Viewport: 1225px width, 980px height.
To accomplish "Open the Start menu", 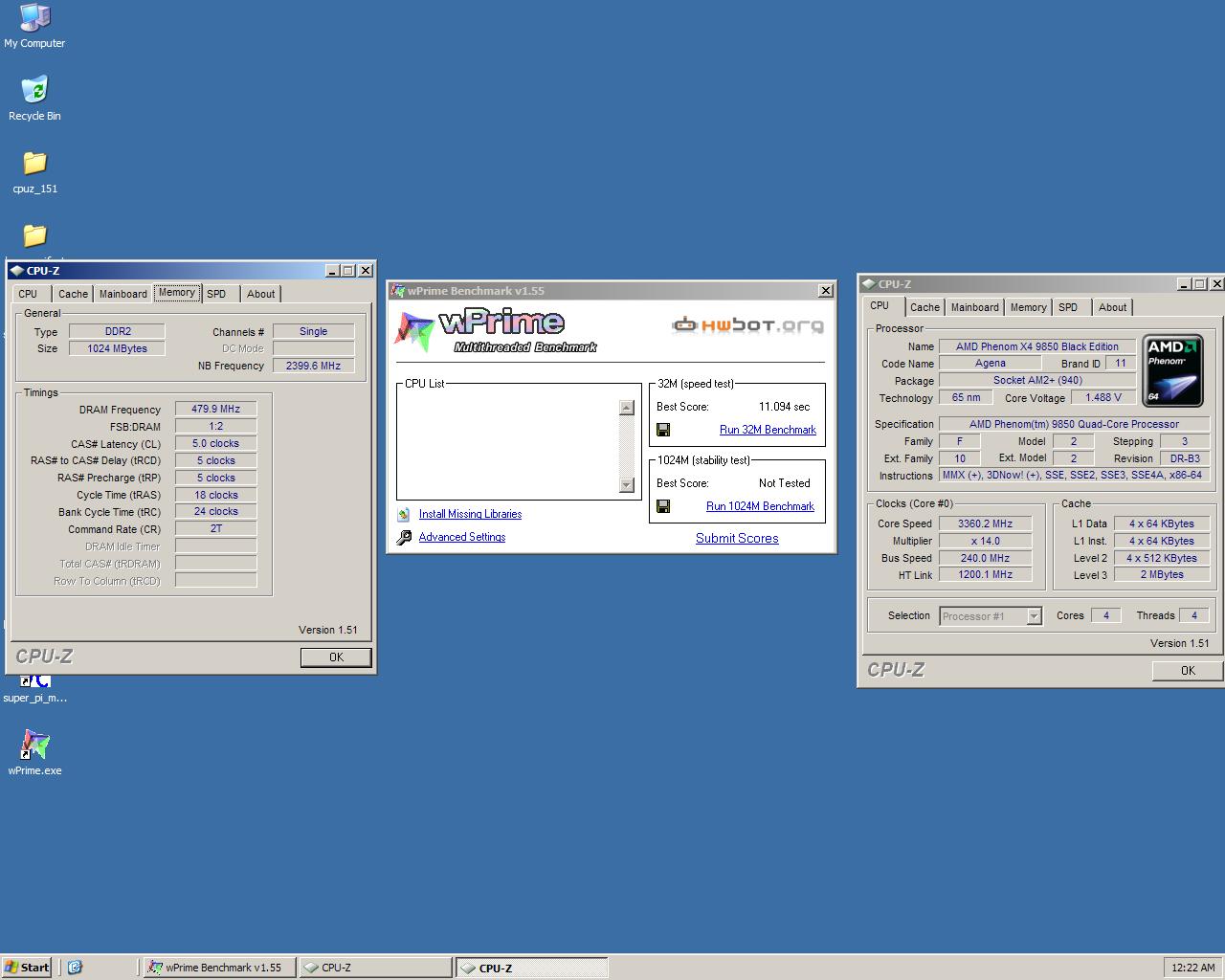I will pos(27,967).
